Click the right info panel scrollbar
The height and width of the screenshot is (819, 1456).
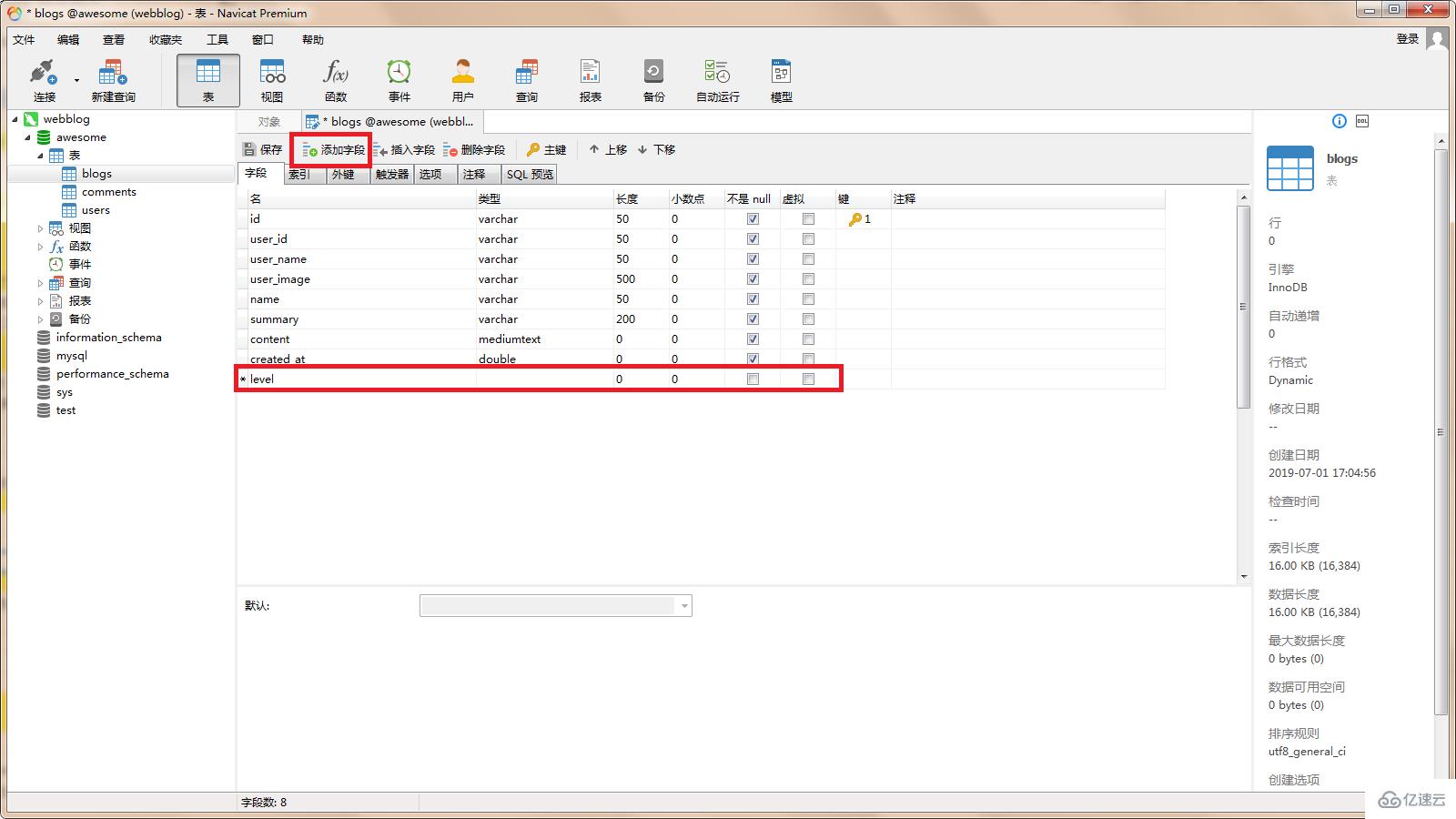point(1441,432)
